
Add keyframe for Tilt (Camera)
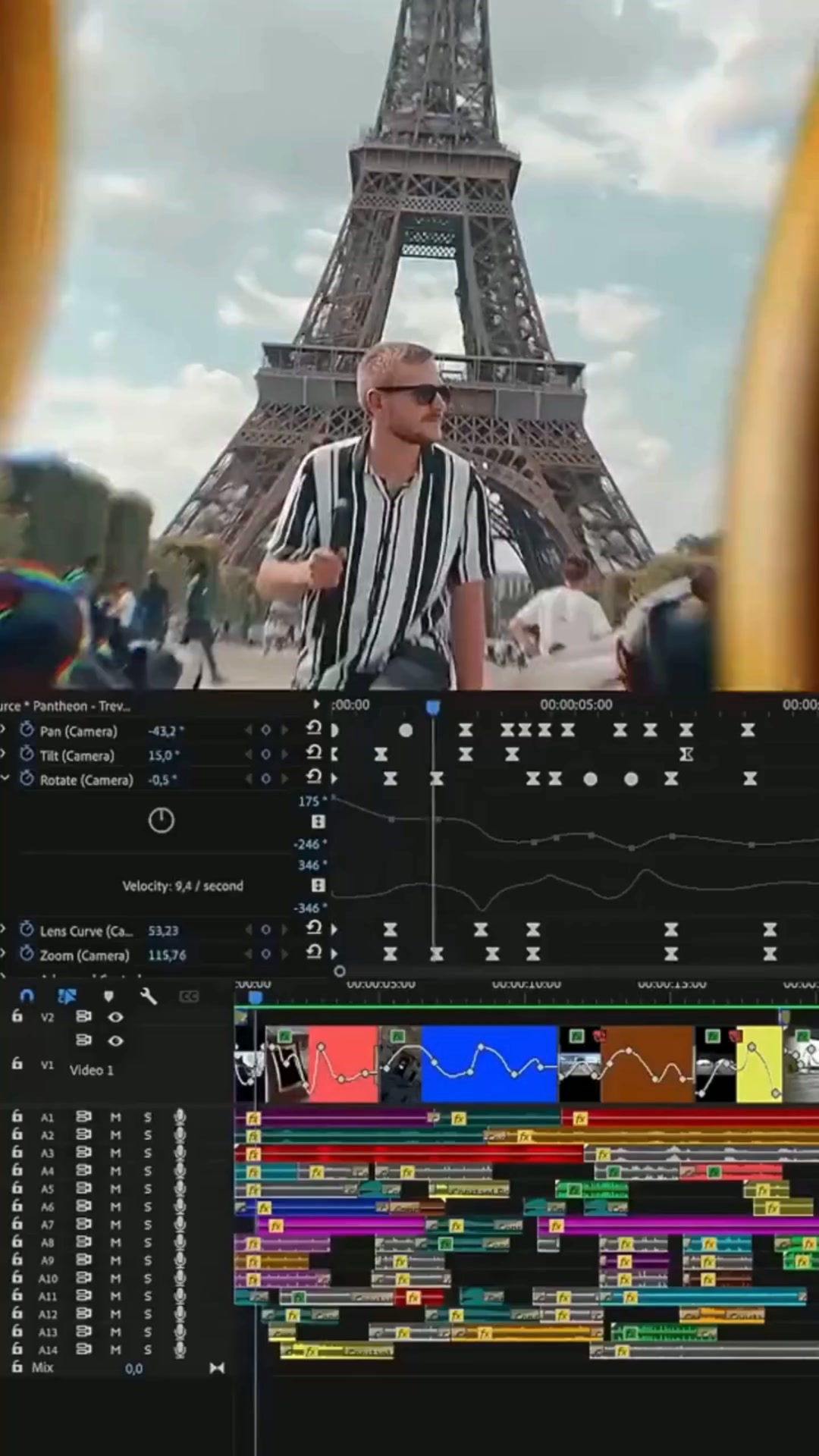coord(265,755)
